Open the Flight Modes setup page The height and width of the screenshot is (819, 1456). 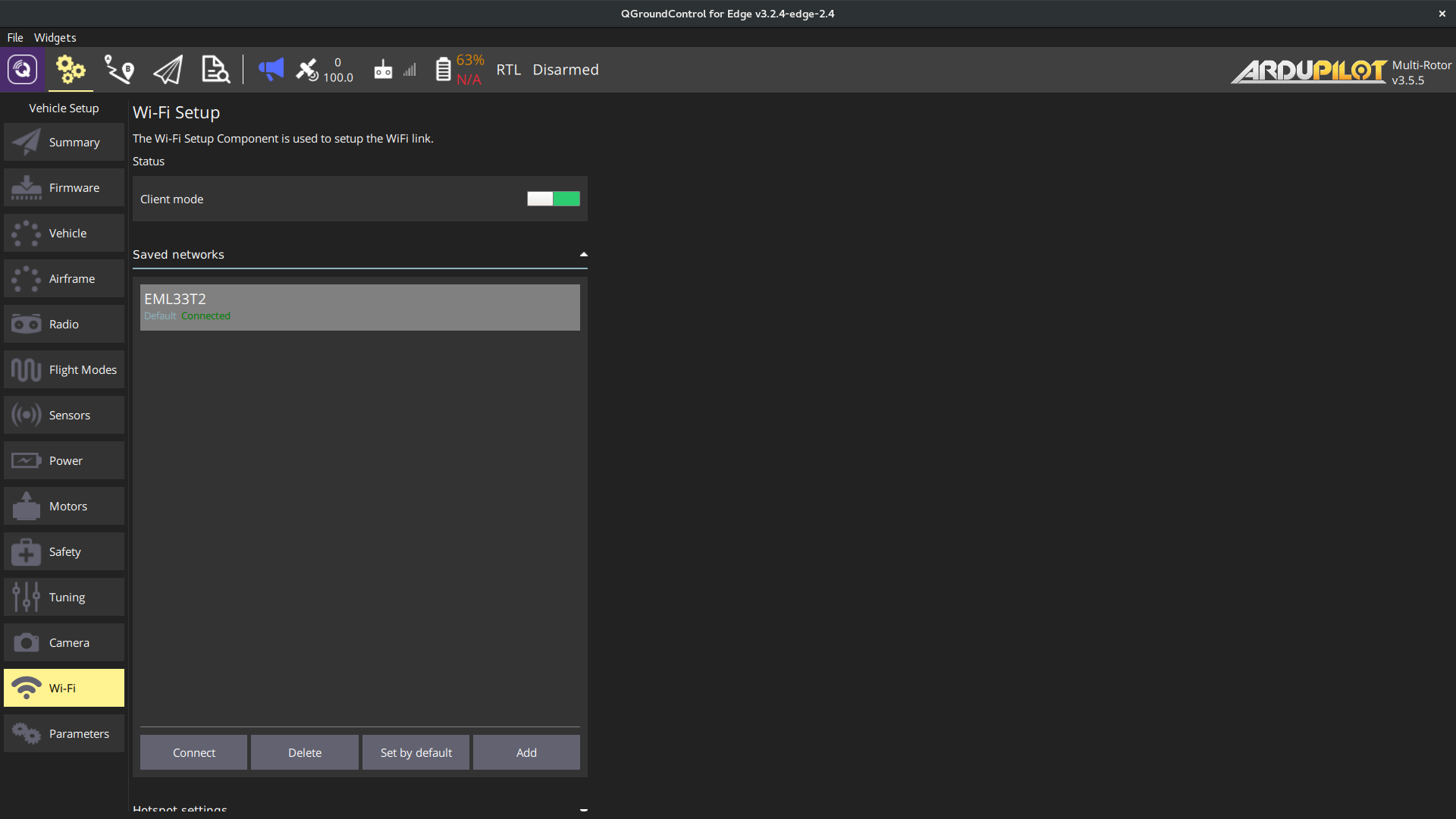pyautogui.click(x=64, y=369)
